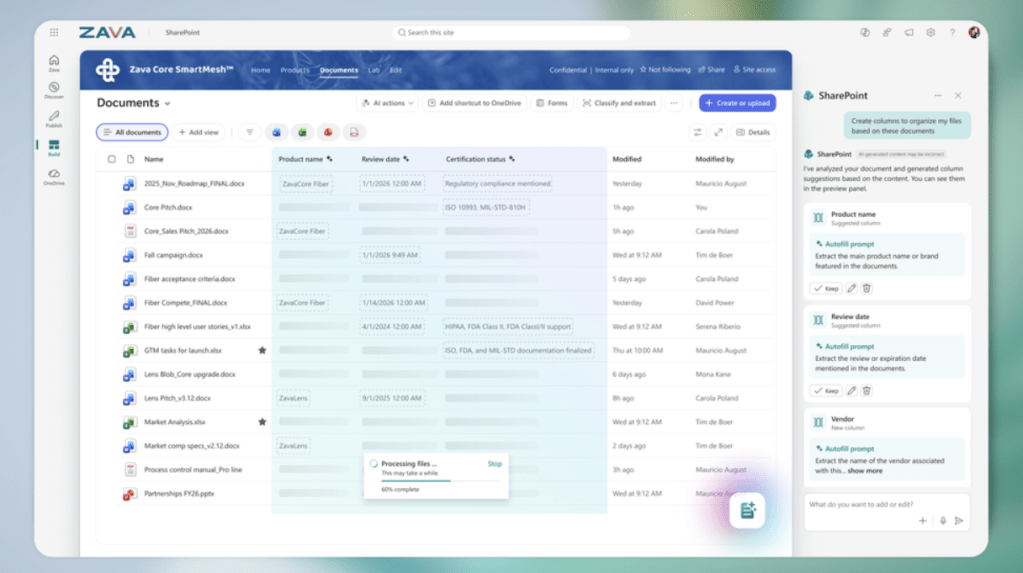
Task: Expand the library to full screen
Action: point(717,132)
